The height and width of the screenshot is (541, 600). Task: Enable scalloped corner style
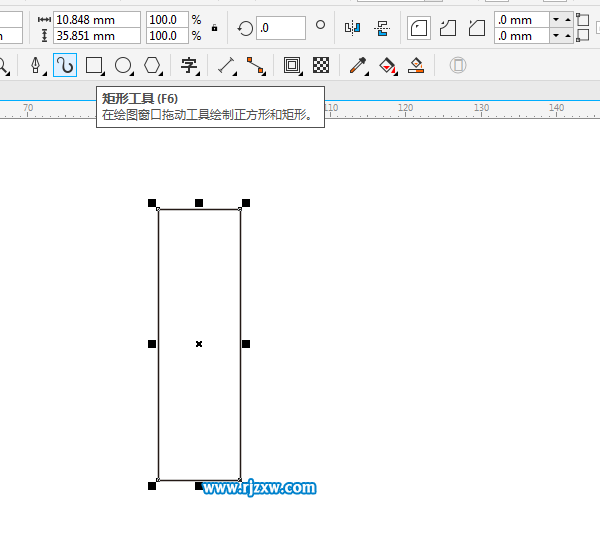coord(448,28)
